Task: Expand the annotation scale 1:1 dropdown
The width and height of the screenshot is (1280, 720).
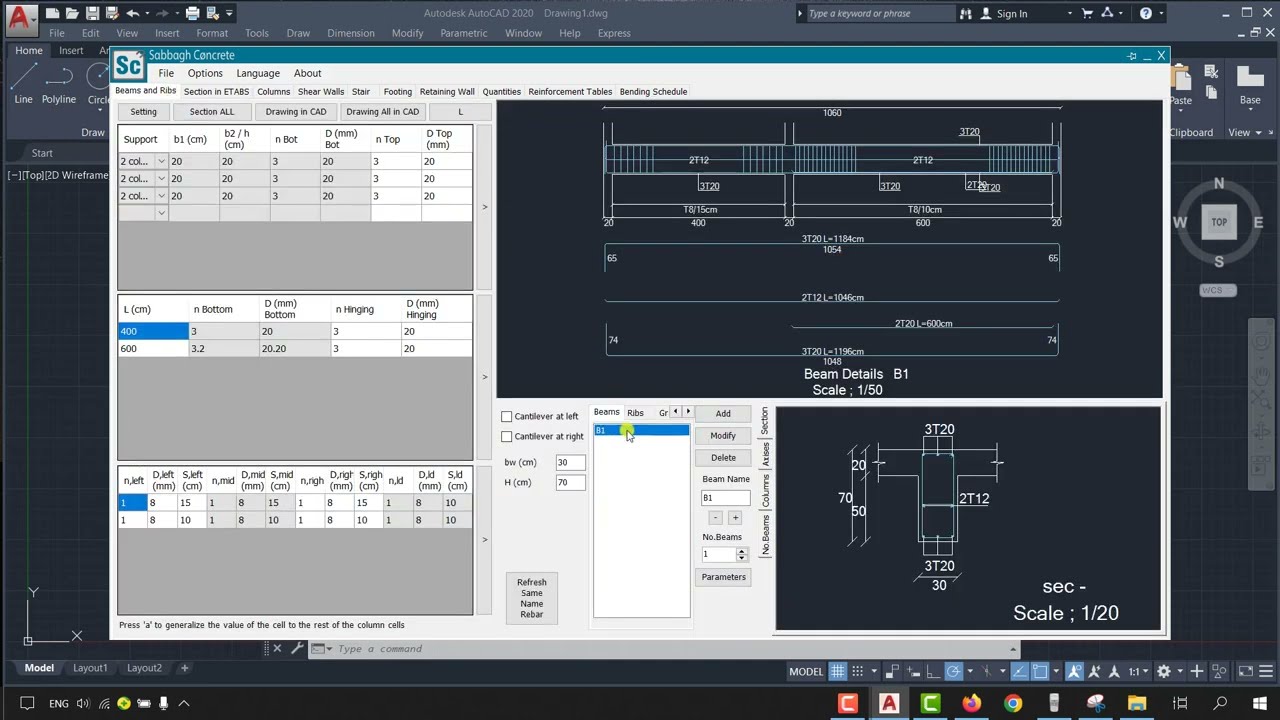Action: coord(1140,671)
